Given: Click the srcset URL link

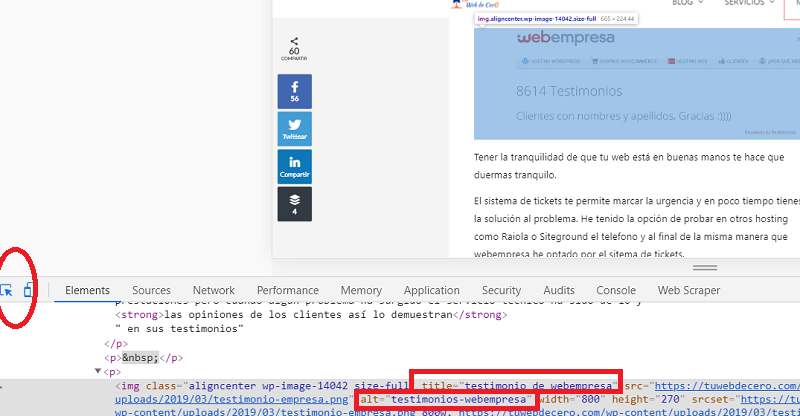Looking at the screenshot, I should tap(770, 399).
